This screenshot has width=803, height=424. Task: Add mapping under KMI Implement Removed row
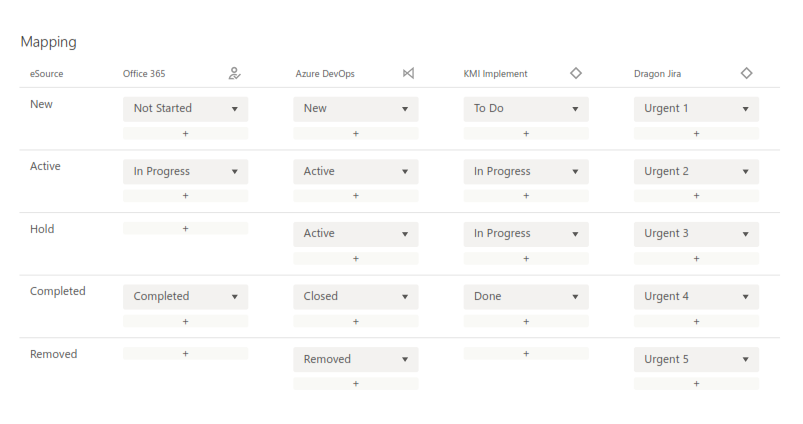pyautogui.click(x=526, y=353)
